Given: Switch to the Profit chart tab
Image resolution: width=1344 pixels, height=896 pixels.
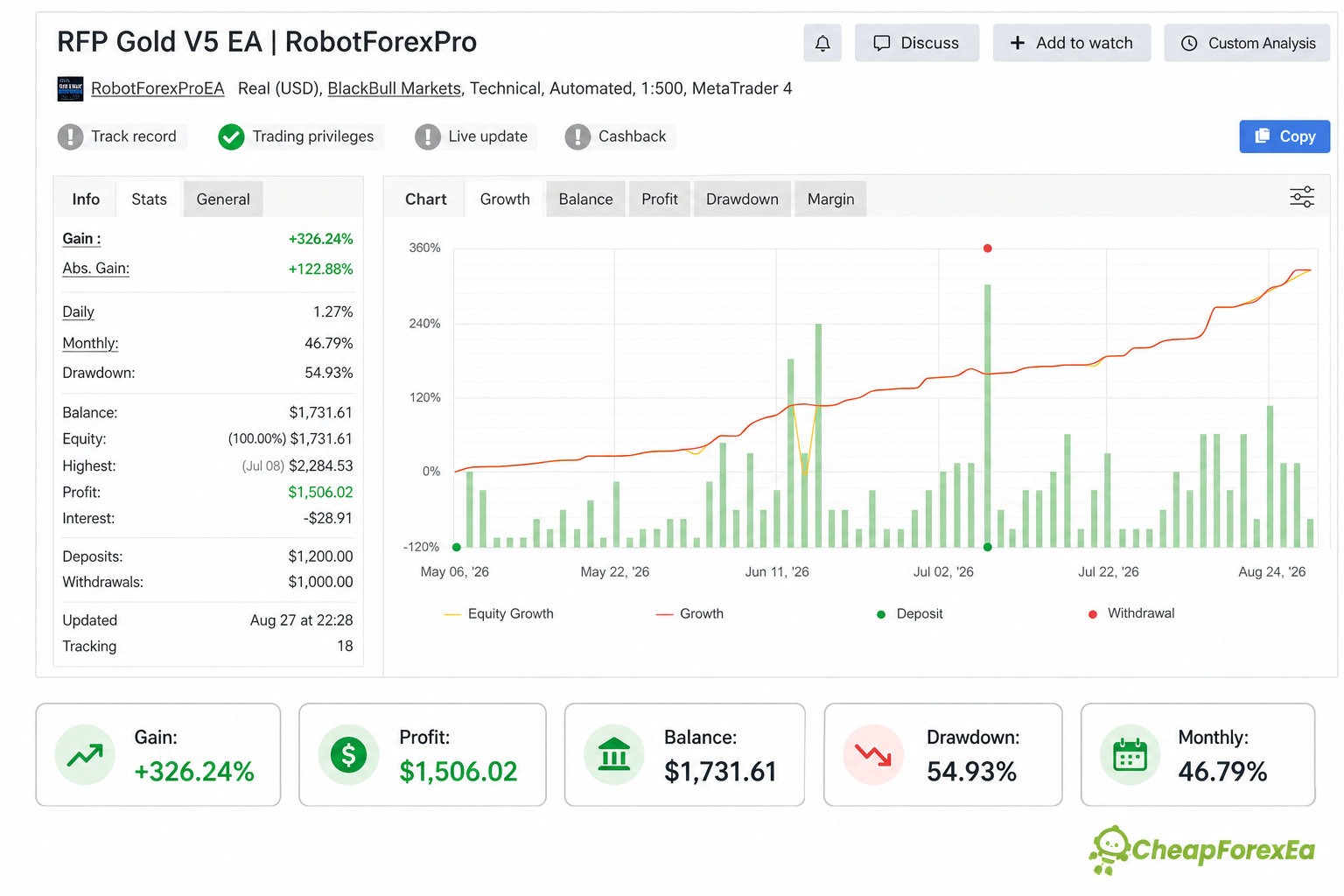Looking at the screenshot, I should (x=660, y=199).
